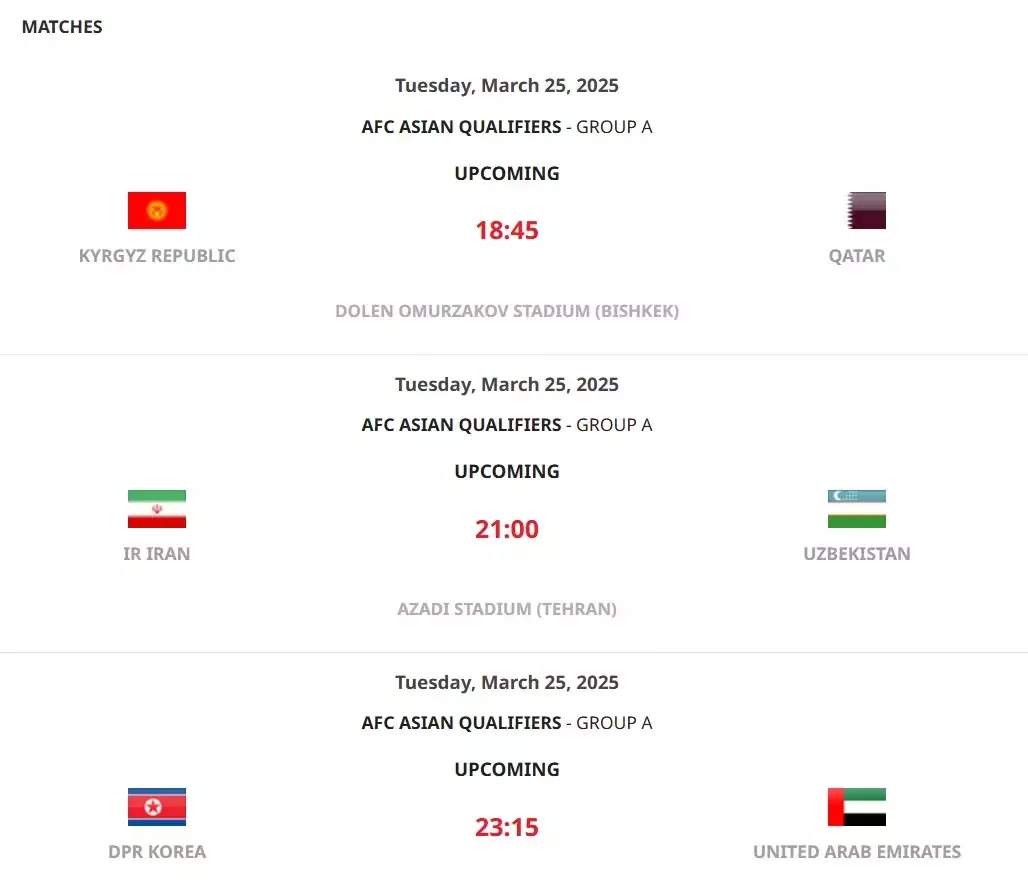
Task: Open the 21:00 match time
Action: tap(507, 529)
